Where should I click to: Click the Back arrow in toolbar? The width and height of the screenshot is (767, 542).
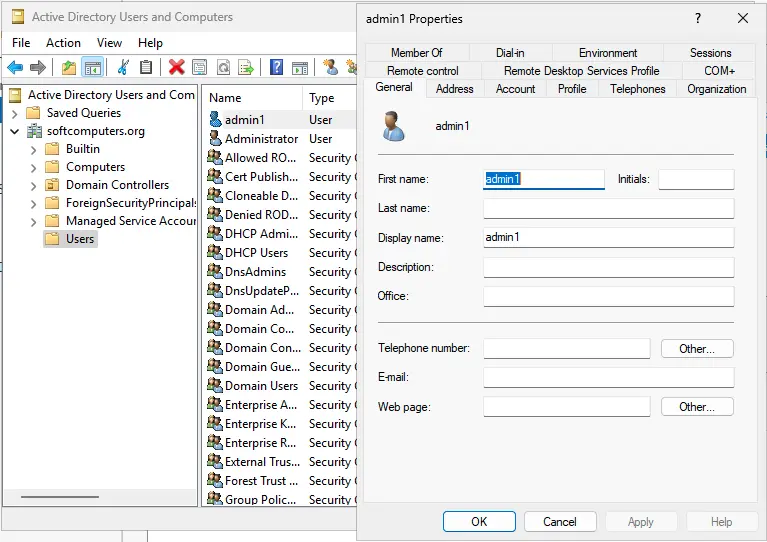click(x=15, y=67)
